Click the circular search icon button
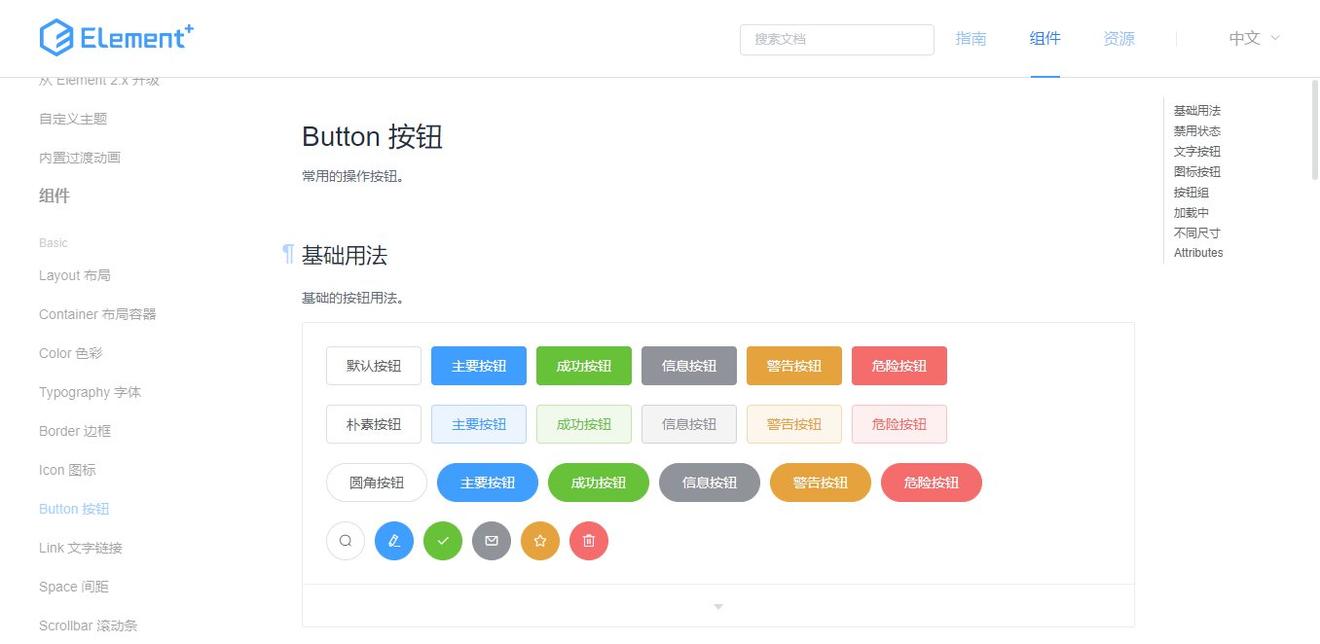Image resolution: width=1320 pixels, height=644 pixels. pyautogui.click(x=345, y=540)
